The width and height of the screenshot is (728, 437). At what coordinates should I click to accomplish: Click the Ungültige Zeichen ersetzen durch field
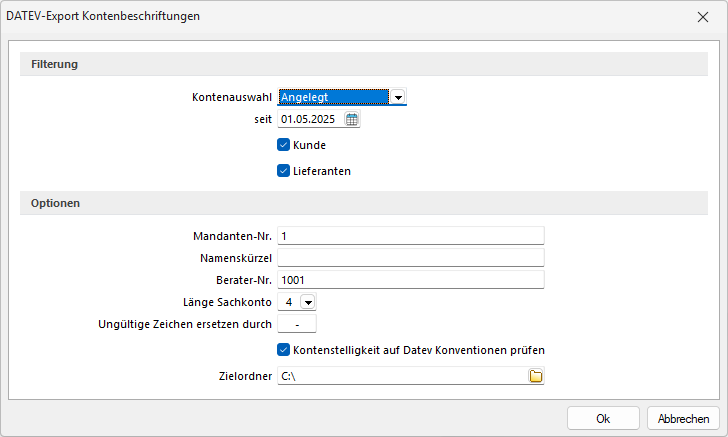click(297, 324)
